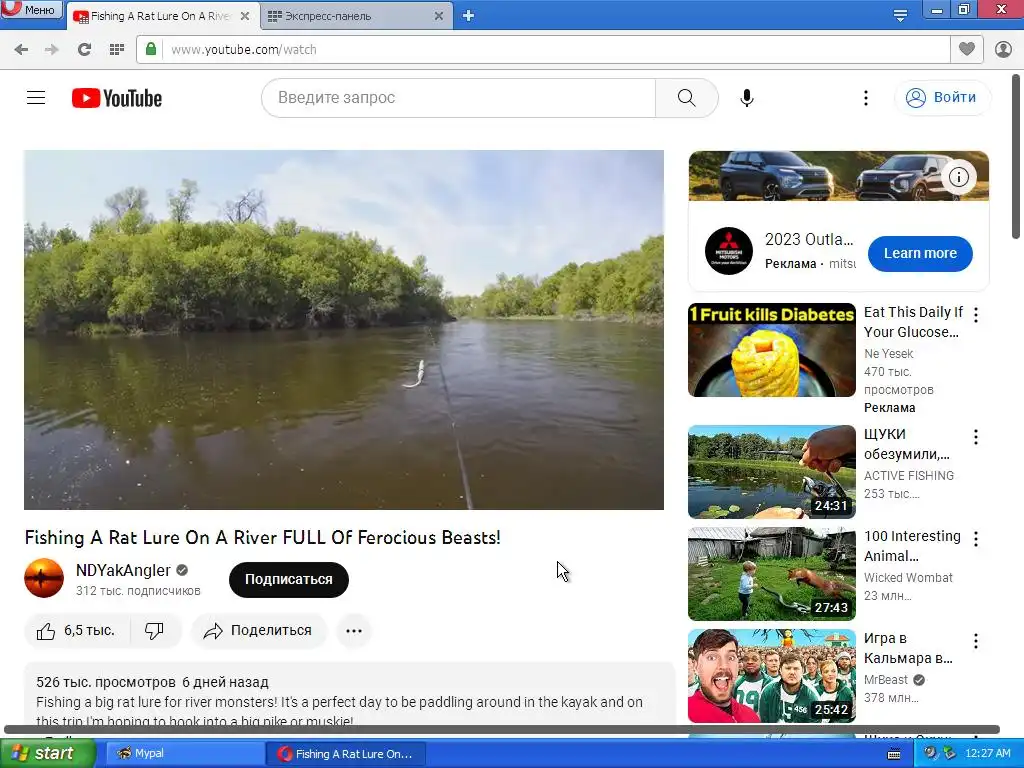Click the taskbar clock showing 12:27 AM

click(x=987, y=753)
